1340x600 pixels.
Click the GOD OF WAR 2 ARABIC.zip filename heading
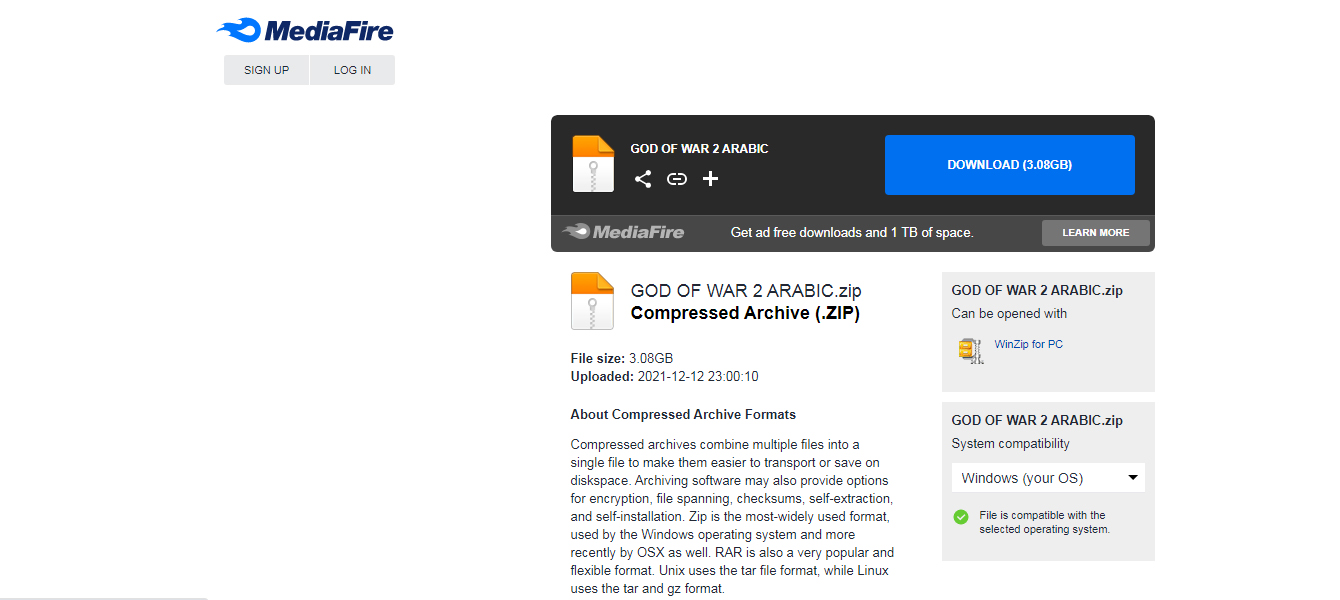tap(746, 291)
